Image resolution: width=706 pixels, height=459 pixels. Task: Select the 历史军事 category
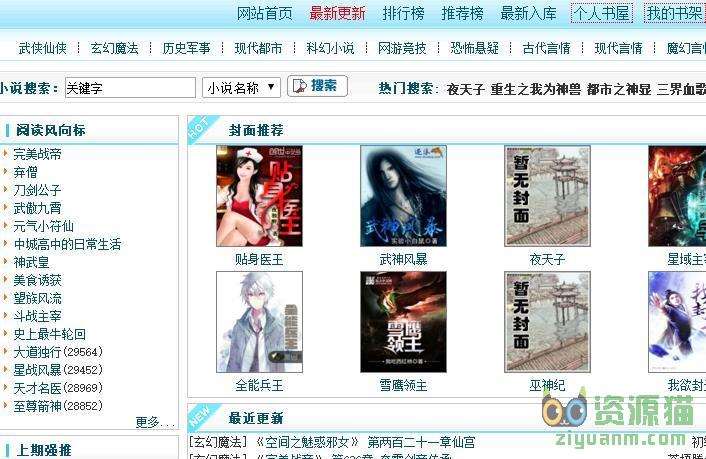point(186,48)
